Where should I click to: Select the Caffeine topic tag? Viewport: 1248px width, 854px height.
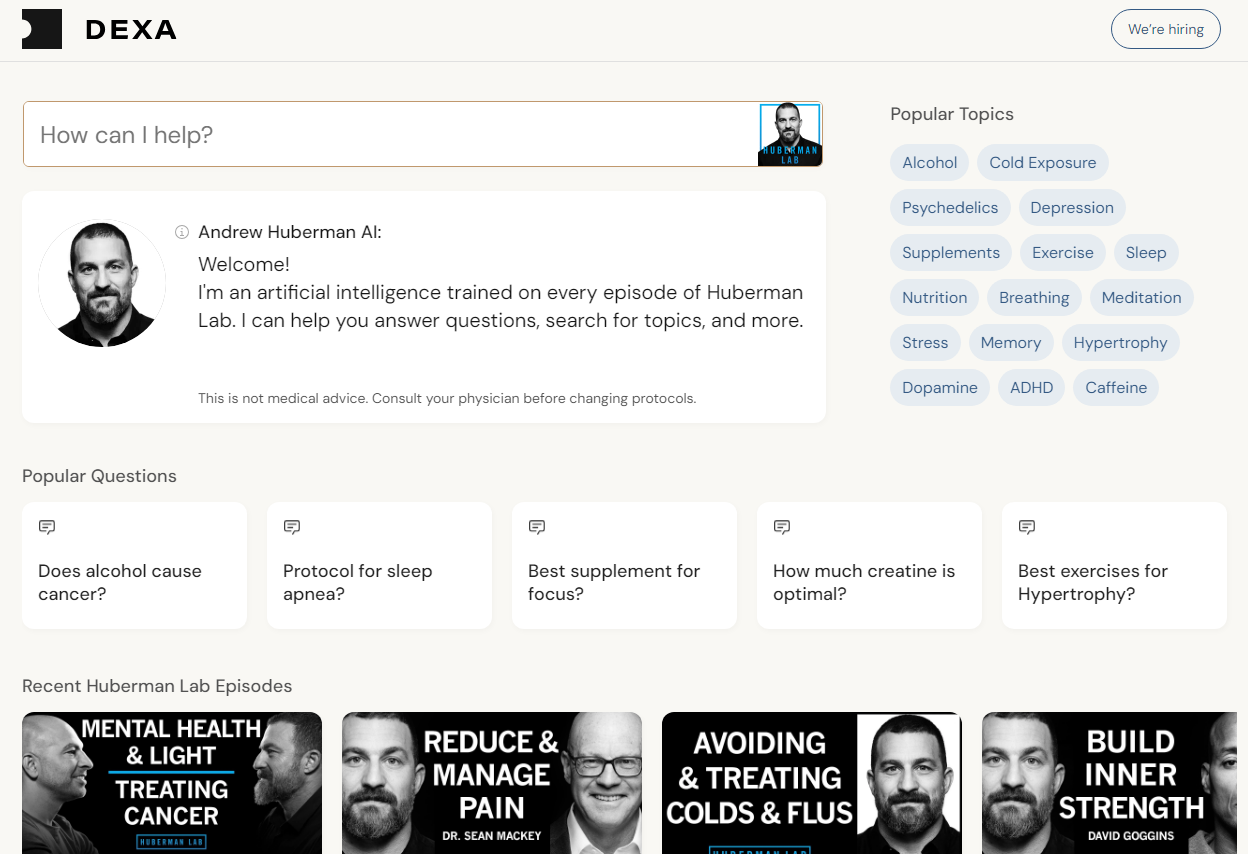[x=1116, y=387]
